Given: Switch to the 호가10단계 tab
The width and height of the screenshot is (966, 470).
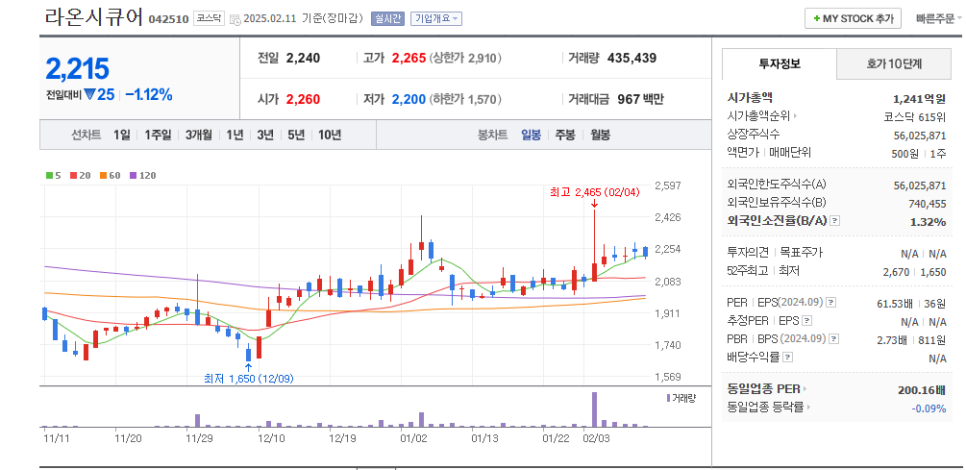Looking at the screenshot, I should coord(893,63).
